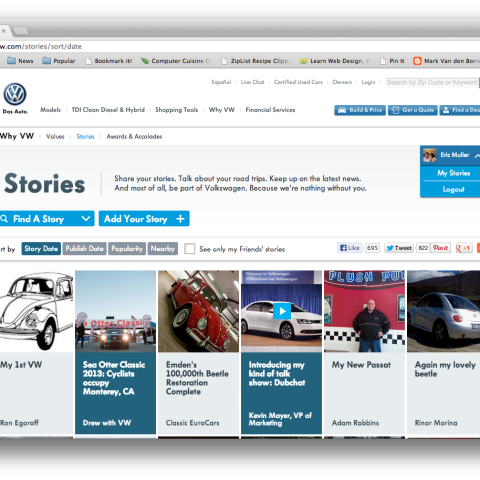Open the Why VW menu
Viewport: 480px width, 480px height.
[x=222, y=110]
